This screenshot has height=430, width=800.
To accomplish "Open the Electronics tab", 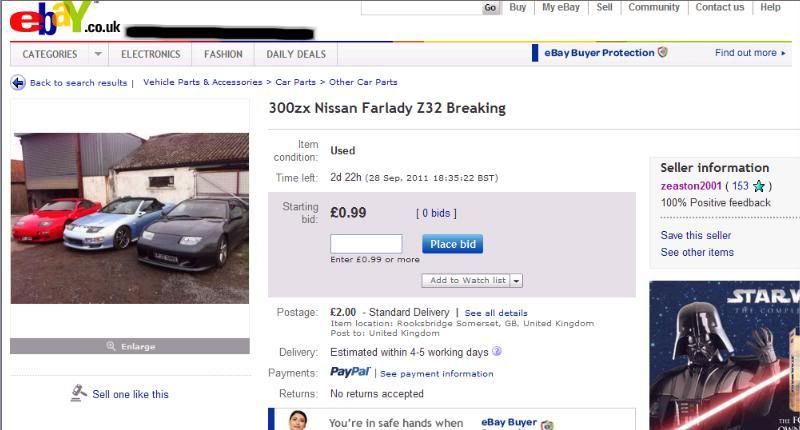I will tap(151, 54).
